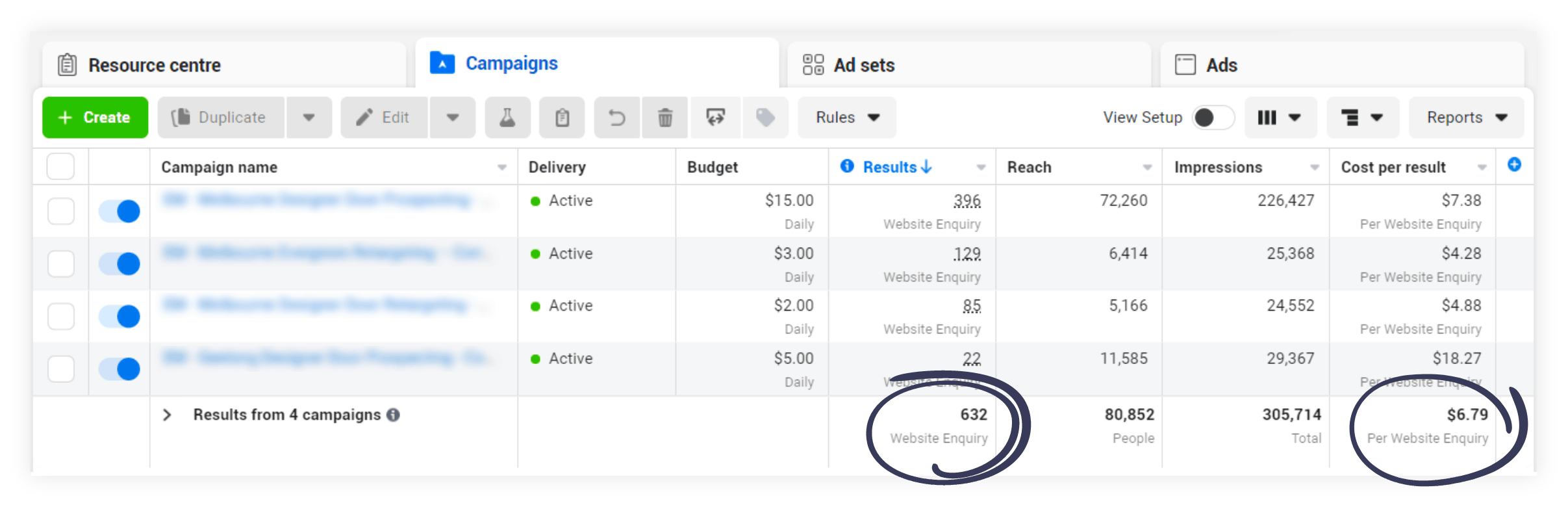Click info icon beside Results from 4 campaigns
Viewport: 1568px width, 507px height.
click(x=393, y=415)
